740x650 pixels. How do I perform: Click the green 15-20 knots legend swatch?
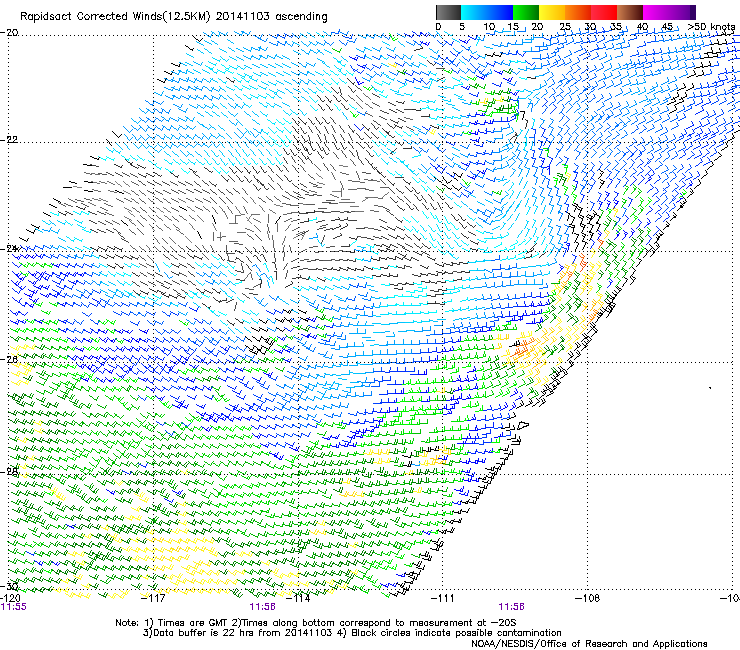pos(526,12)
